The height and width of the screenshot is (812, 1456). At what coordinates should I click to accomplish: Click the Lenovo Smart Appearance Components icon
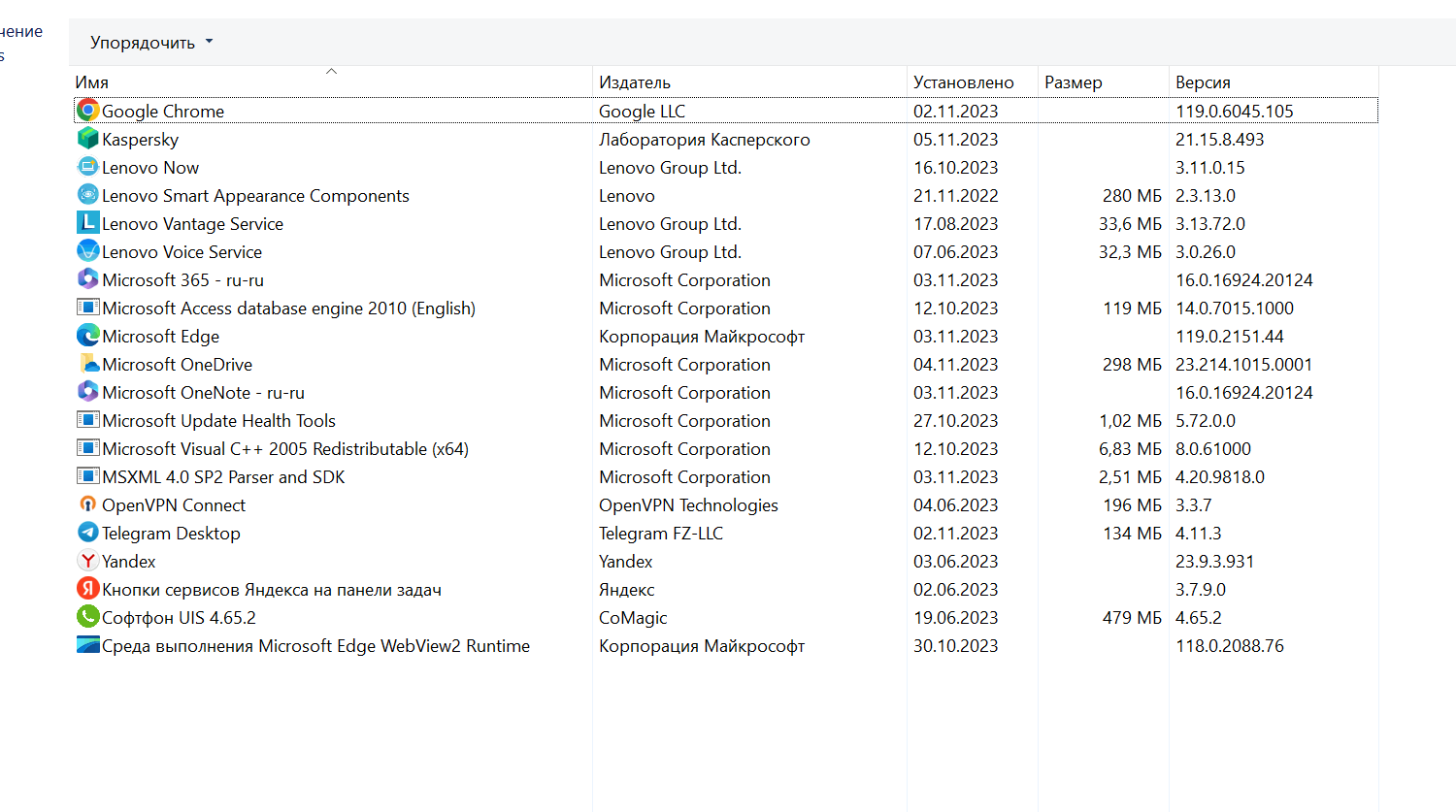[88, 195]
